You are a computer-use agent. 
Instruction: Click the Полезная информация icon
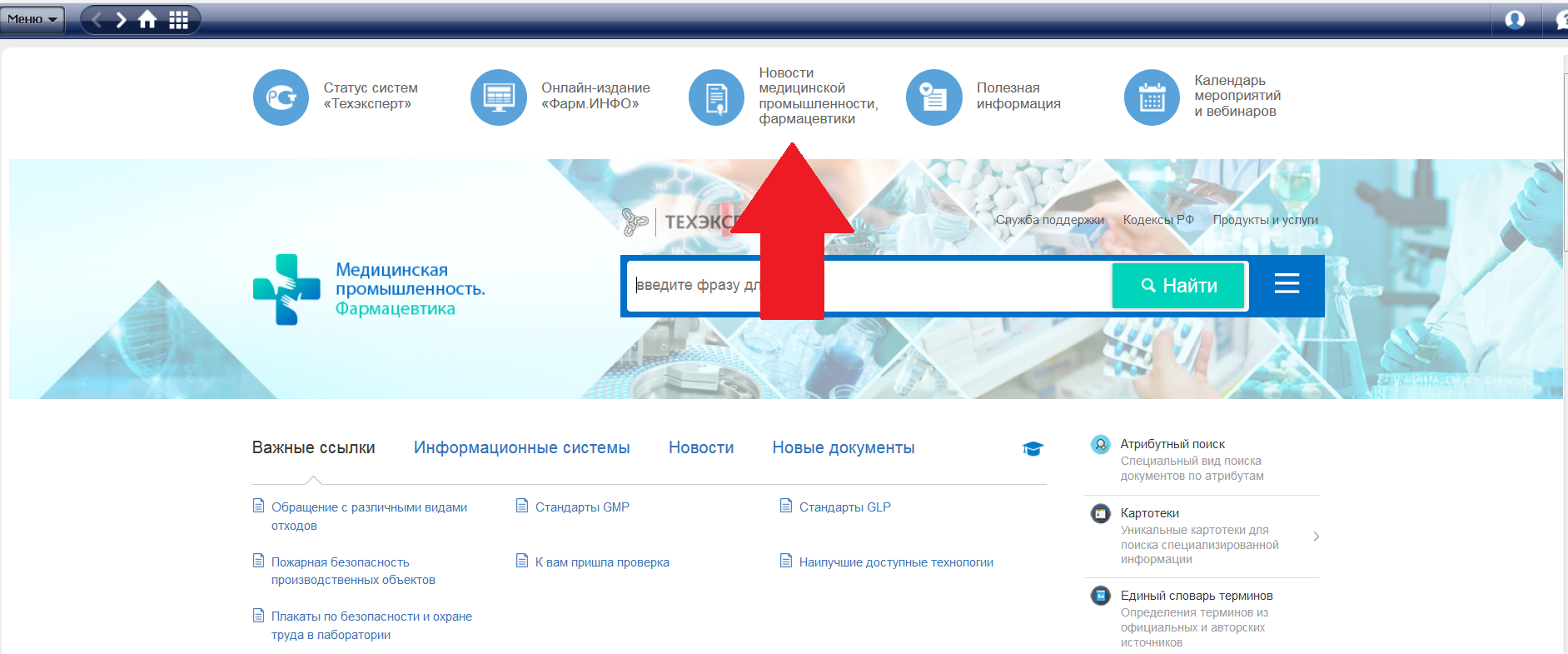[x=934, y=97]
